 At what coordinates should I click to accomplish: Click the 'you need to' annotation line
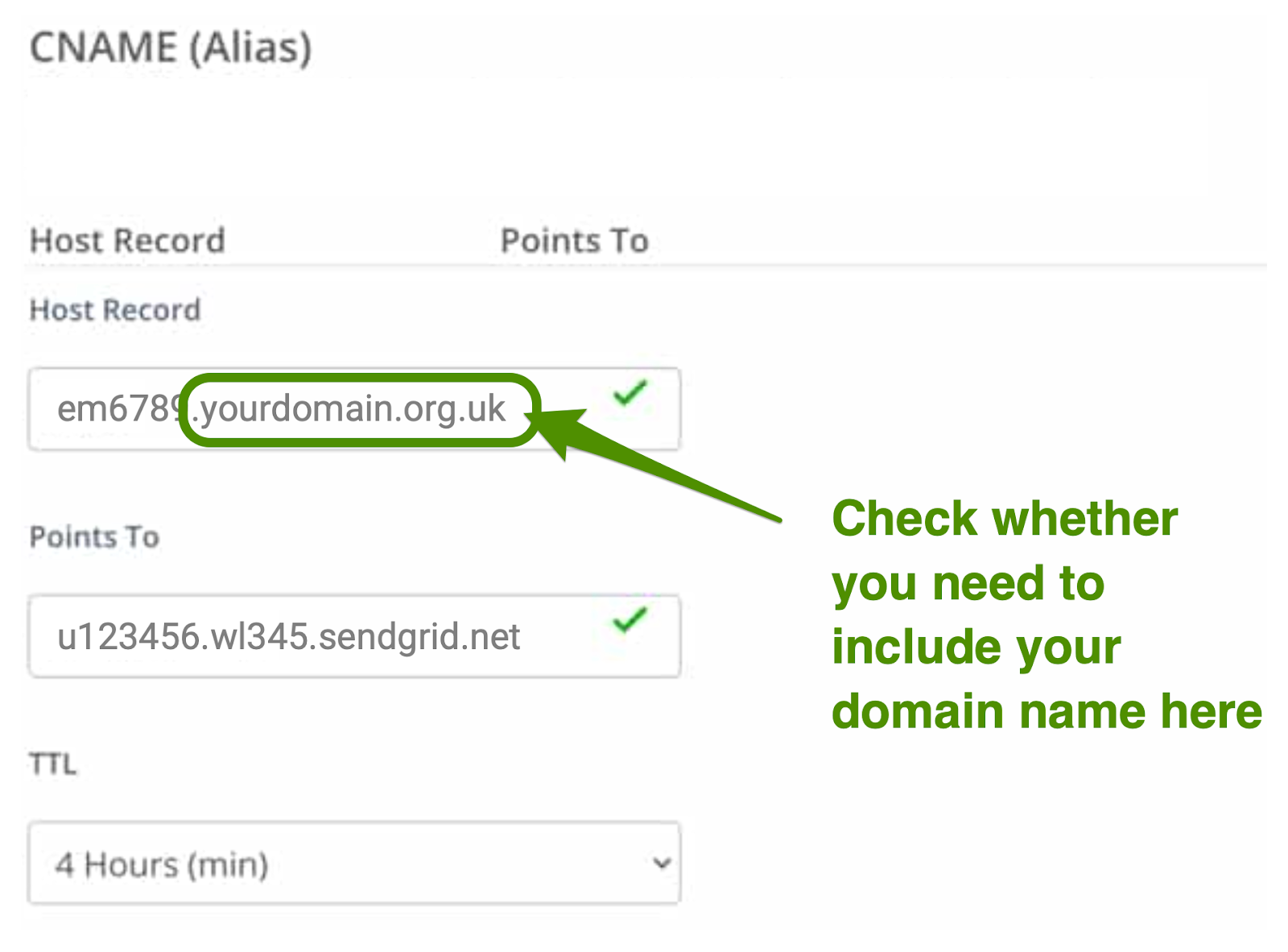click(x=968, y=582)
